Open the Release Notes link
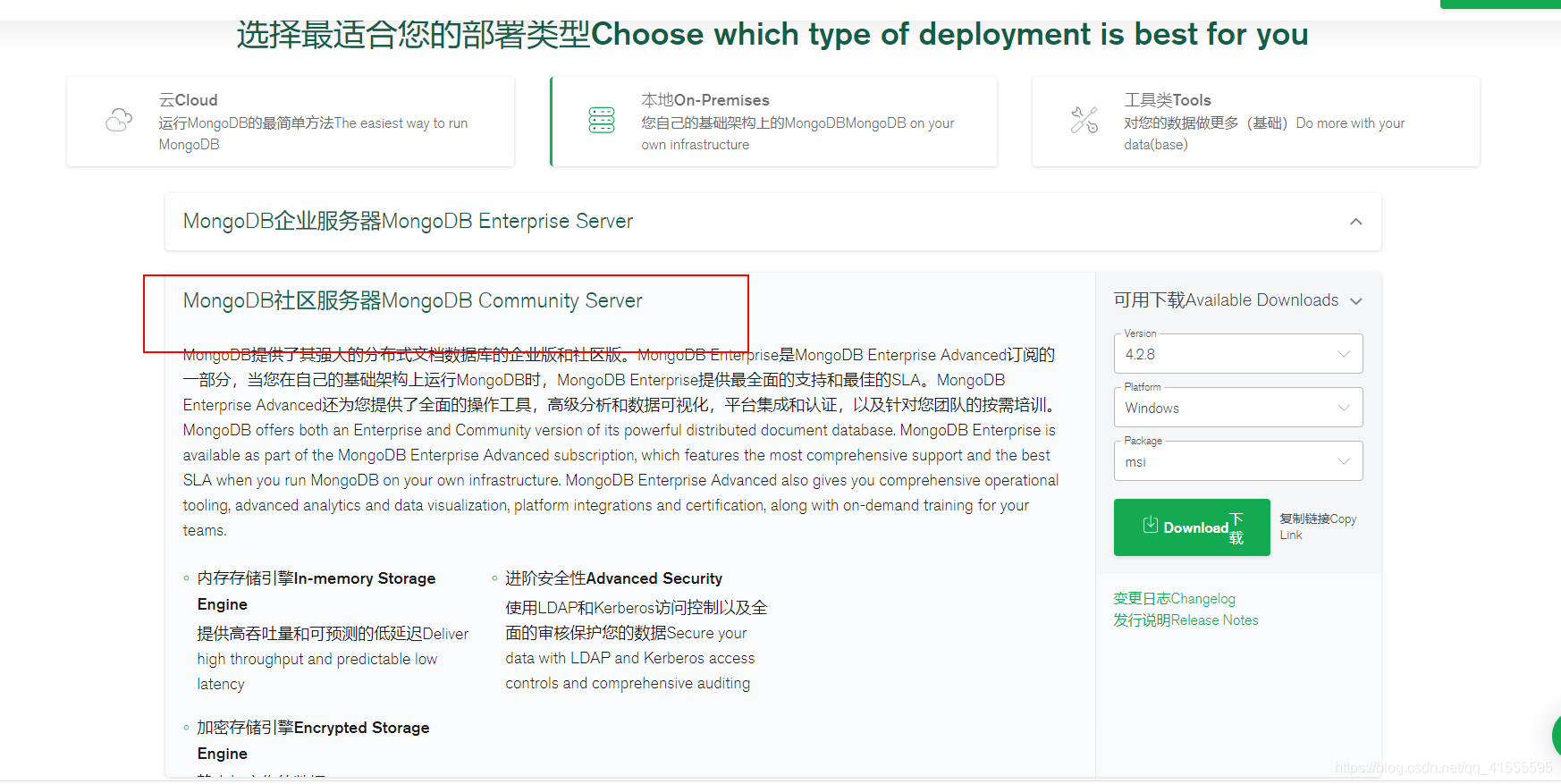The width and height of the screenshot is (1561, 784). click(x=1186, y=620)
